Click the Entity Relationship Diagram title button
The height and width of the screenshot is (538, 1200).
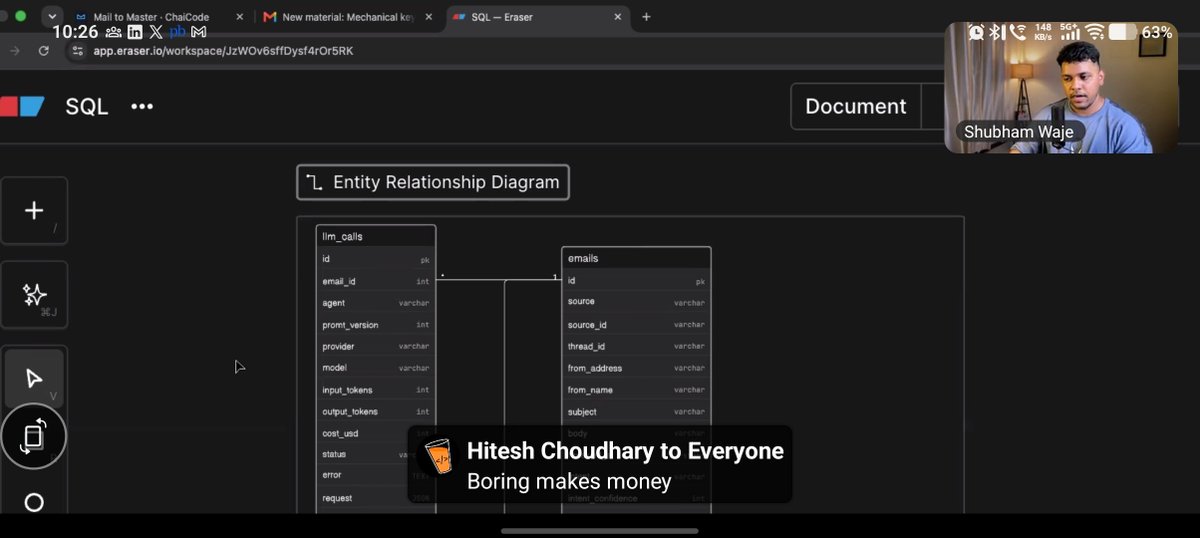[x=433, y=182]
